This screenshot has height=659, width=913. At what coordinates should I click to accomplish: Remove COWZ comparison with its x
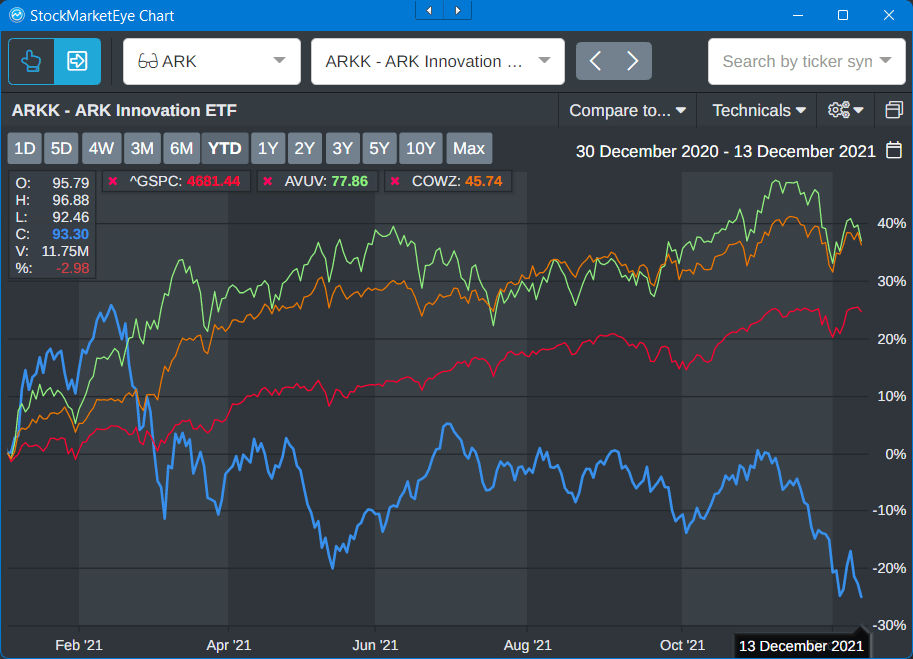395,181
